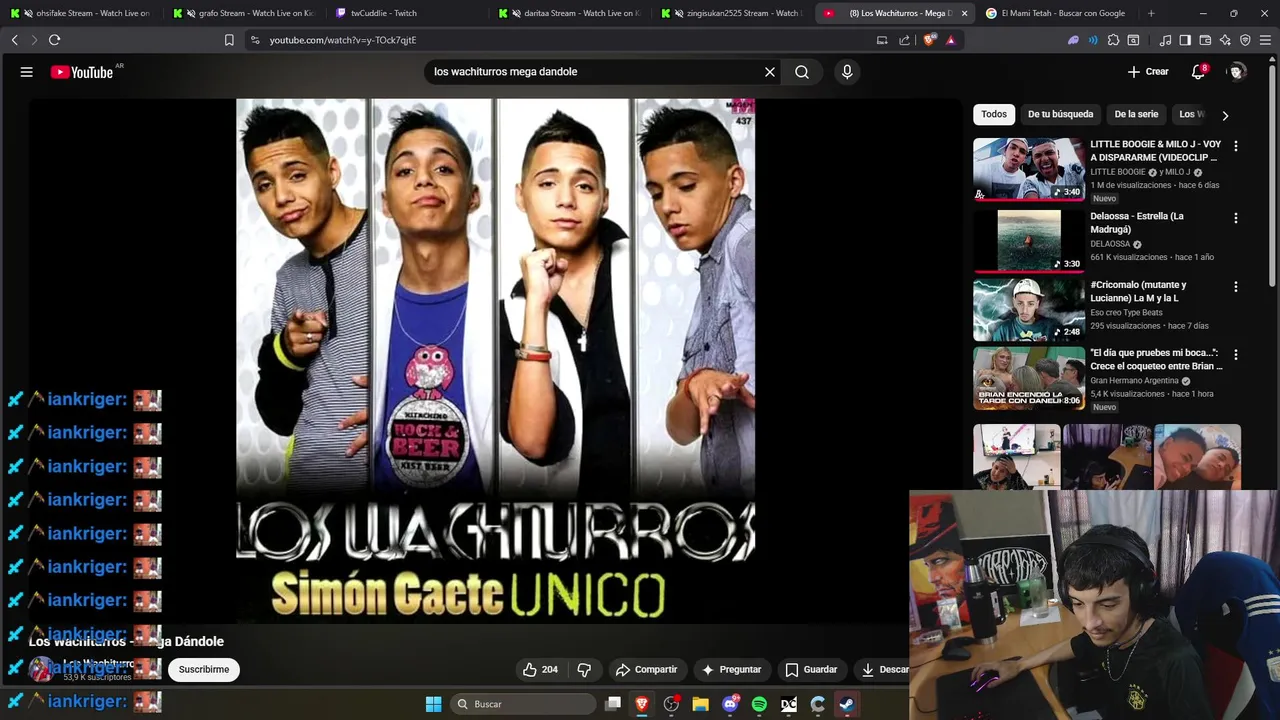Open the browser main menu icon
The height and width of the screenshot is (720, 1280).
point(1265,40)
